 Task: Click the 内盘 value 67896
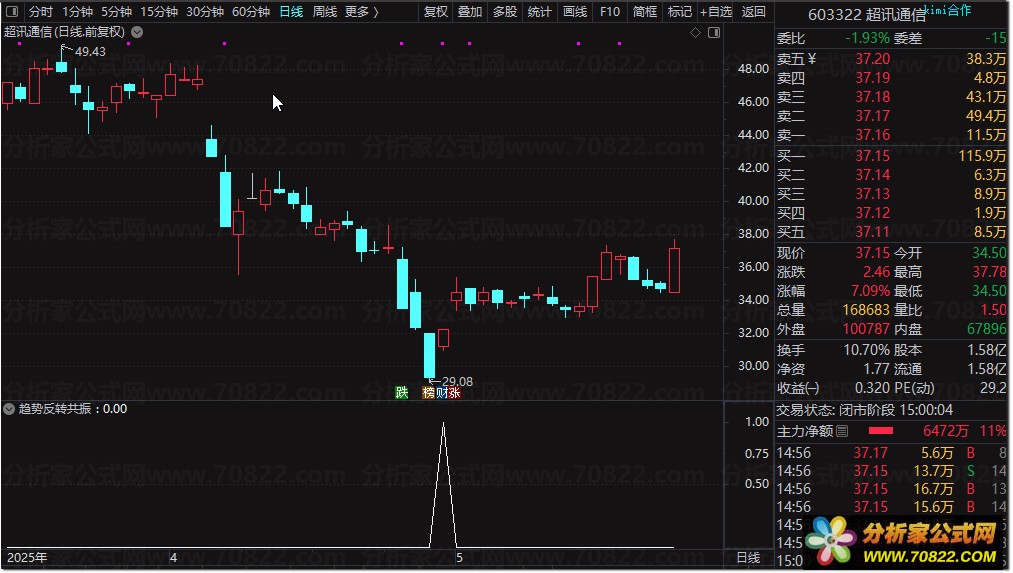[987, 329]
